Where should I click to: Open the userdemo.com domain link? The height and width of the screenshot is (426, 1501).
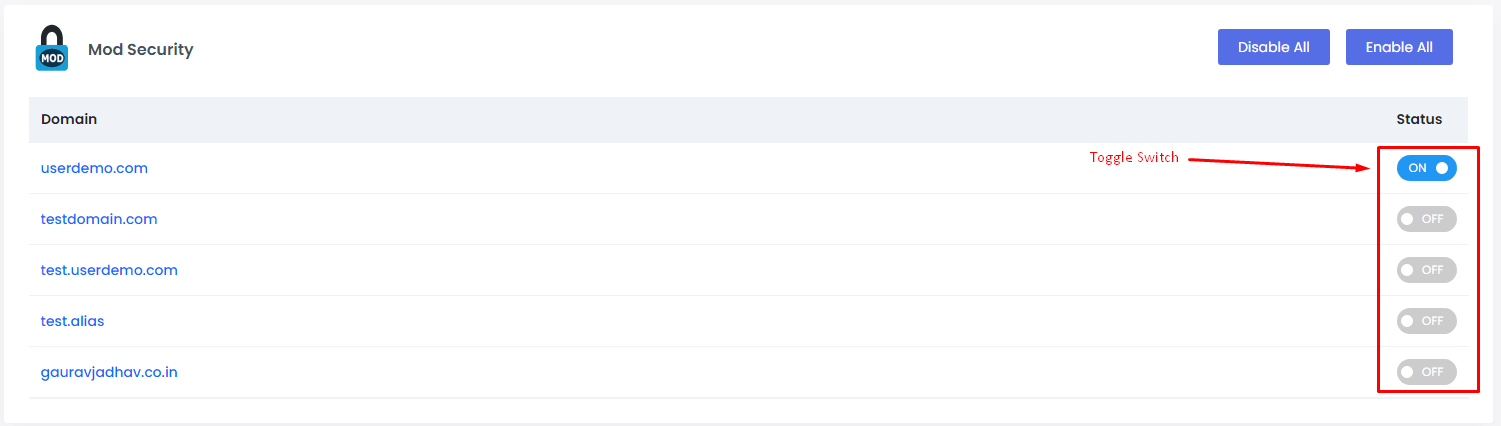click(94, 168)
